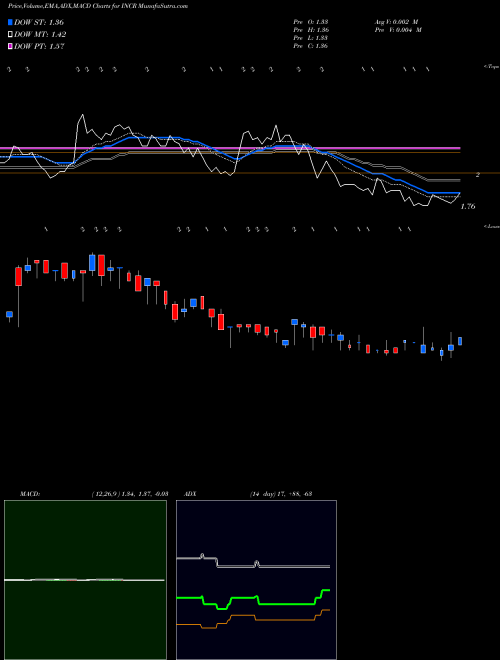Viewport: 500px width, 660px height.
Task: Click the '<Tops' marker row label
Action: pos(491,67)
